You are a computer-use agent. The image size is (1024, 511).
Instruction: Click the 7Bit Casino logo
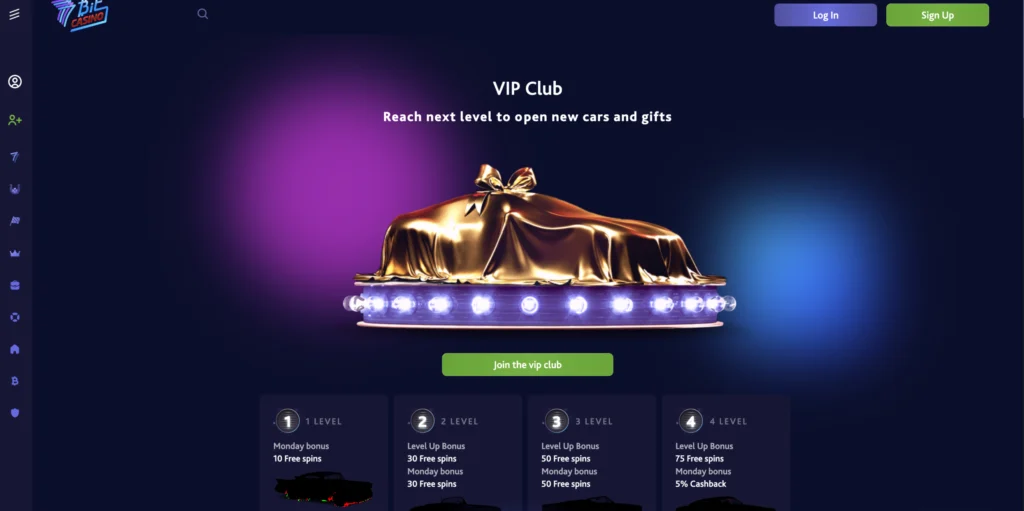80,14
